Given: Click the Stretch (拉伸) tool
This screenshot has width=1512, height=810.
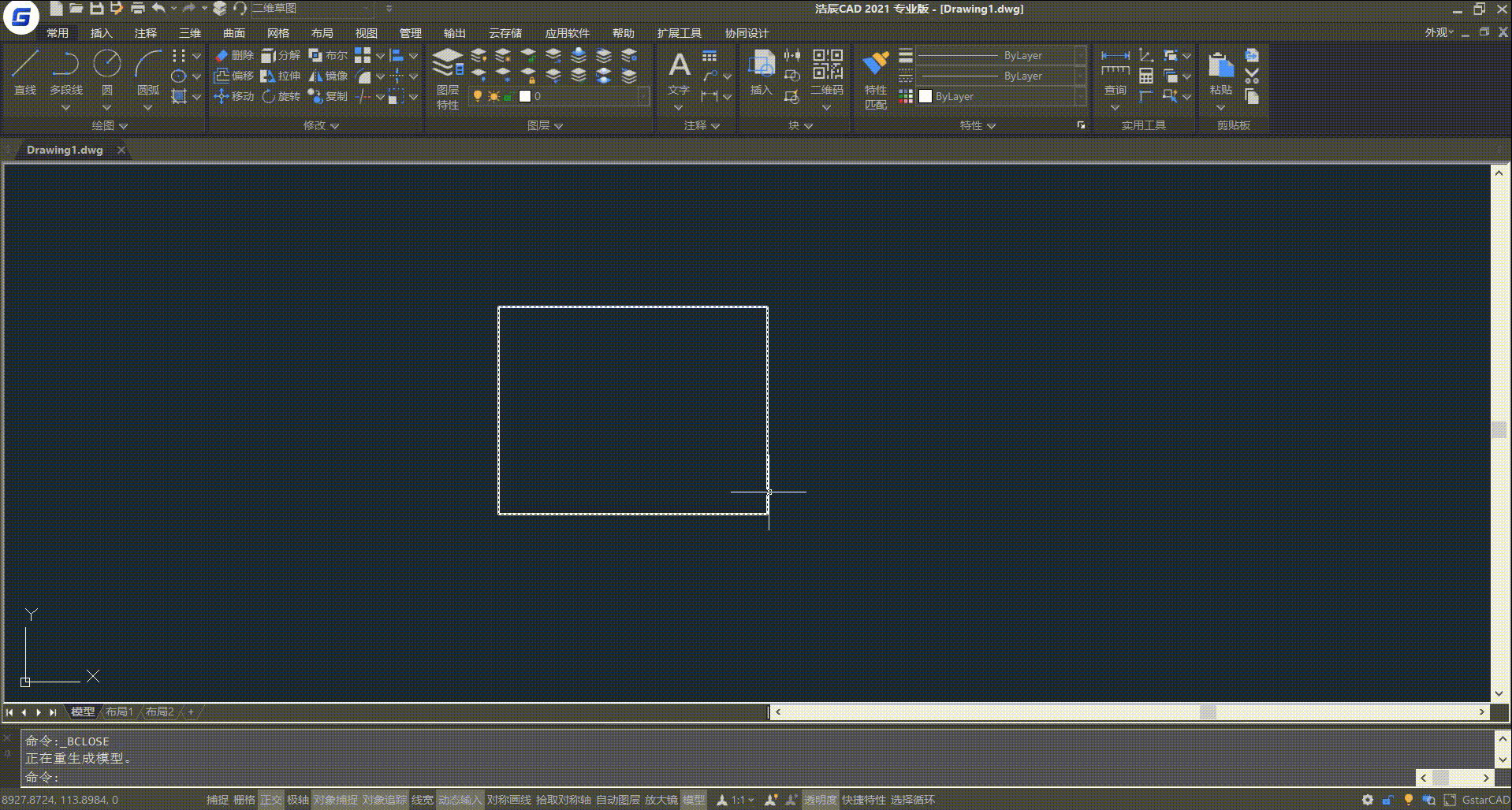Looking at the screenshot, I should (281, 76).
